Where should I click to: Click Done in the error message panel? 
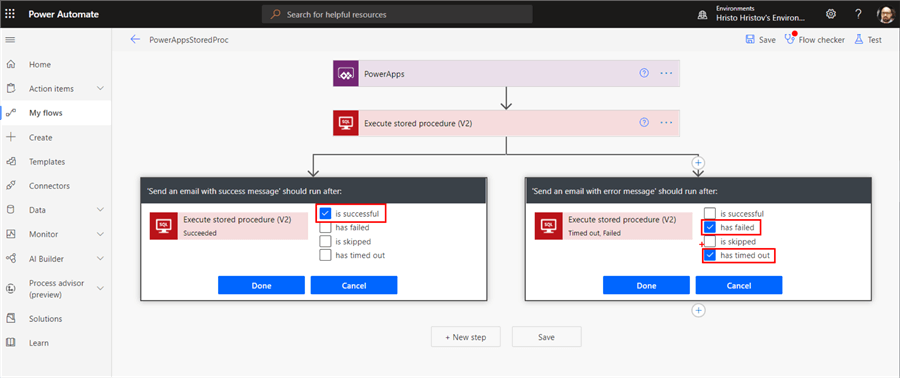(x=646, y=286)
